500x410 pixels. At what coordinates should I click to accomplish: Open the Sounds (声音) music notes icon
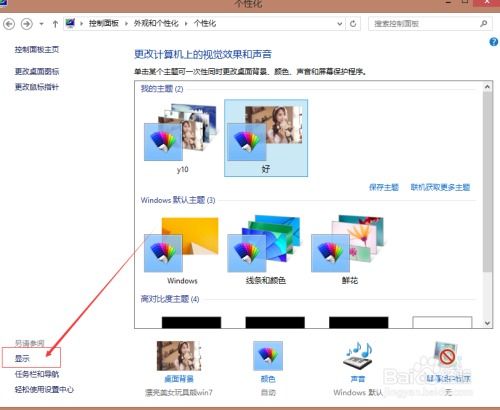point(357,355)
